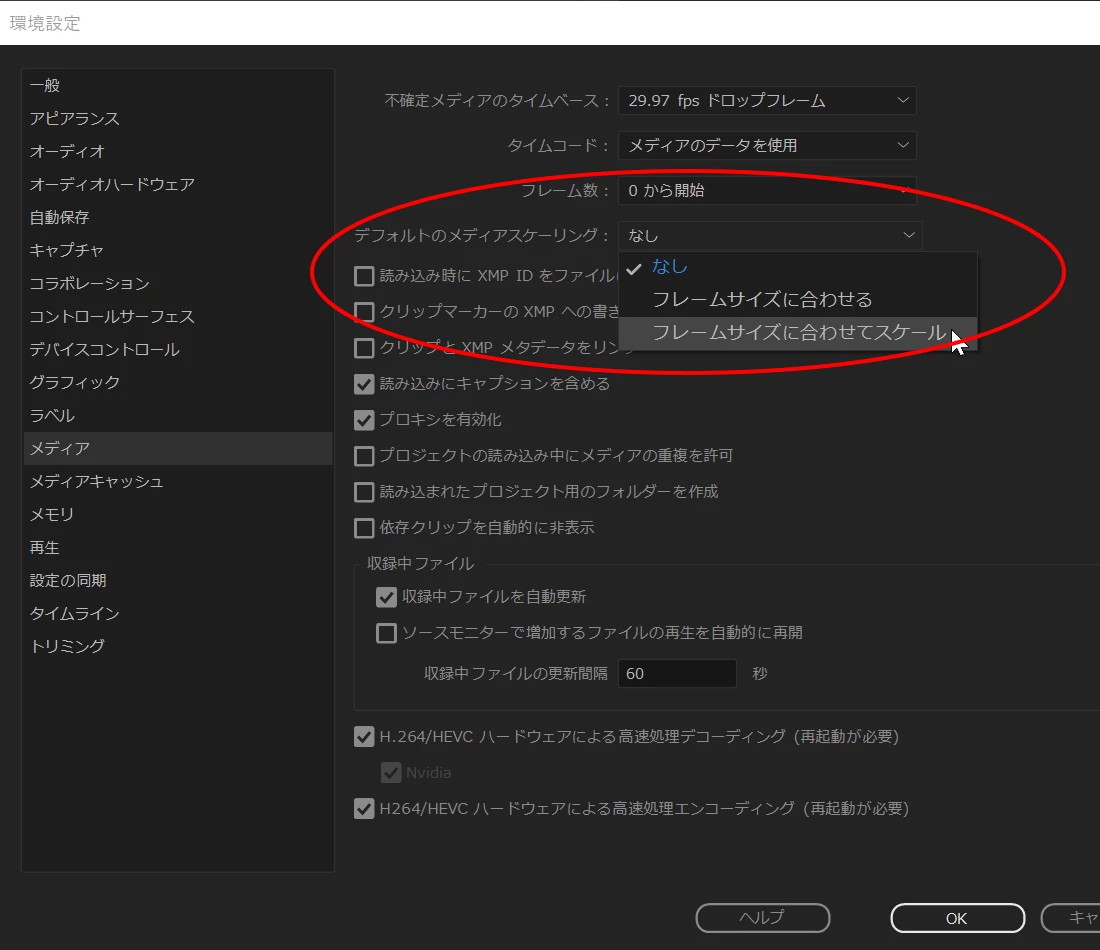Choose なし in scaling options
Image resolution: width=1100 pixels, height=950 pixels.
(798, 267)
